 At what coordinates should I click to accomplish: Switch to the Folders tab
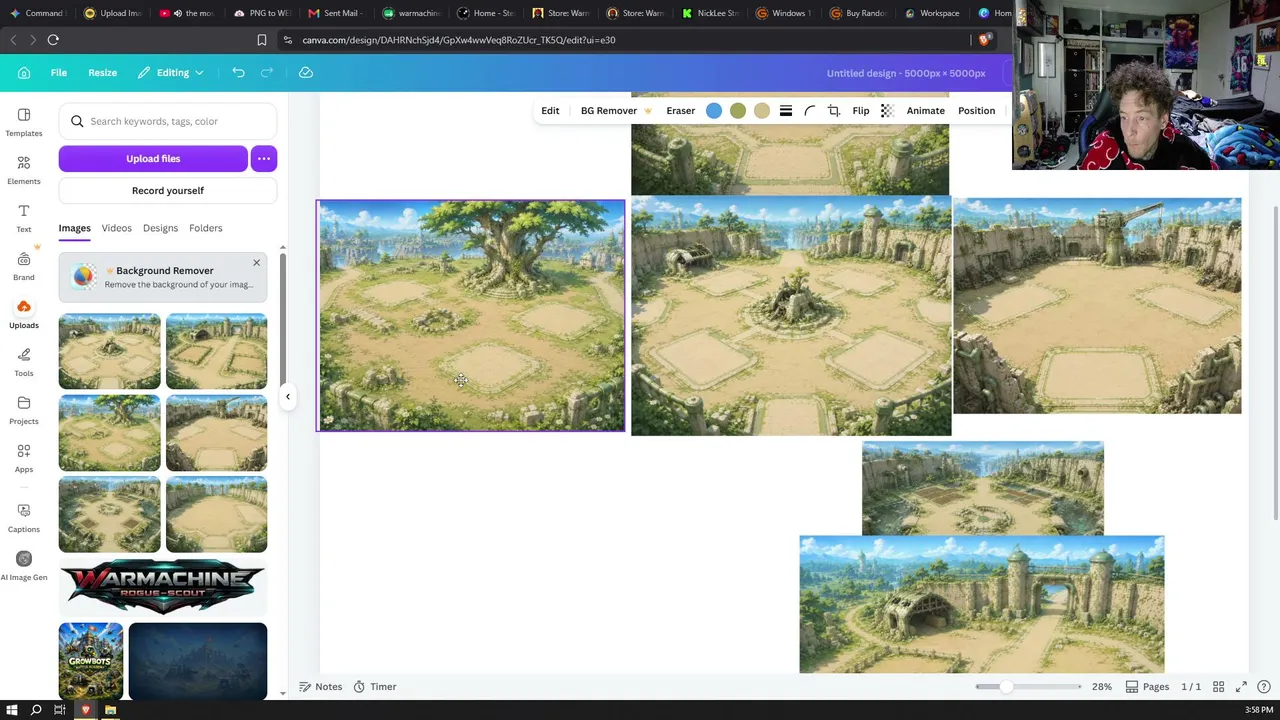(x=205, y=228)
